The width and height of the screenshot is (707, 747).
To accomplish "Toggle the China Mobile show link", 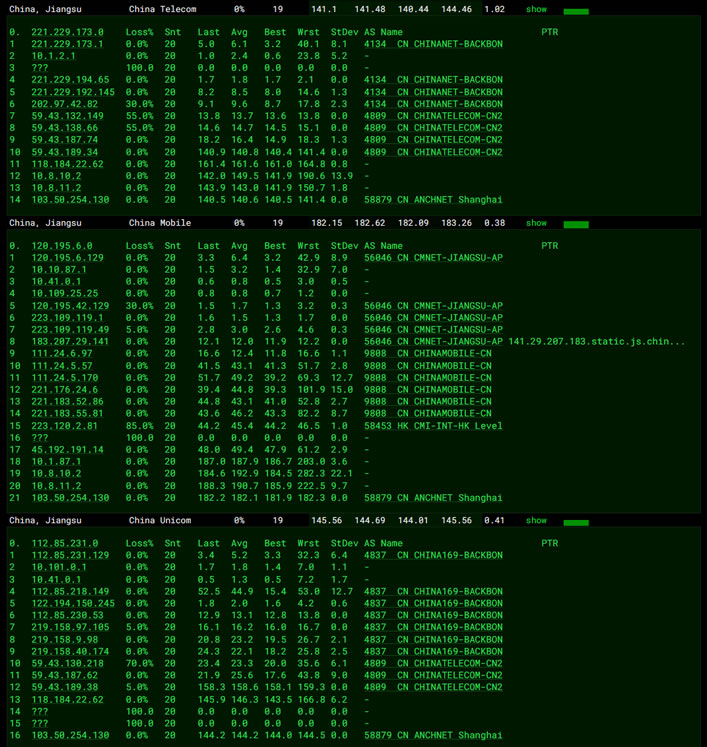I will click(x=536, y=223).
